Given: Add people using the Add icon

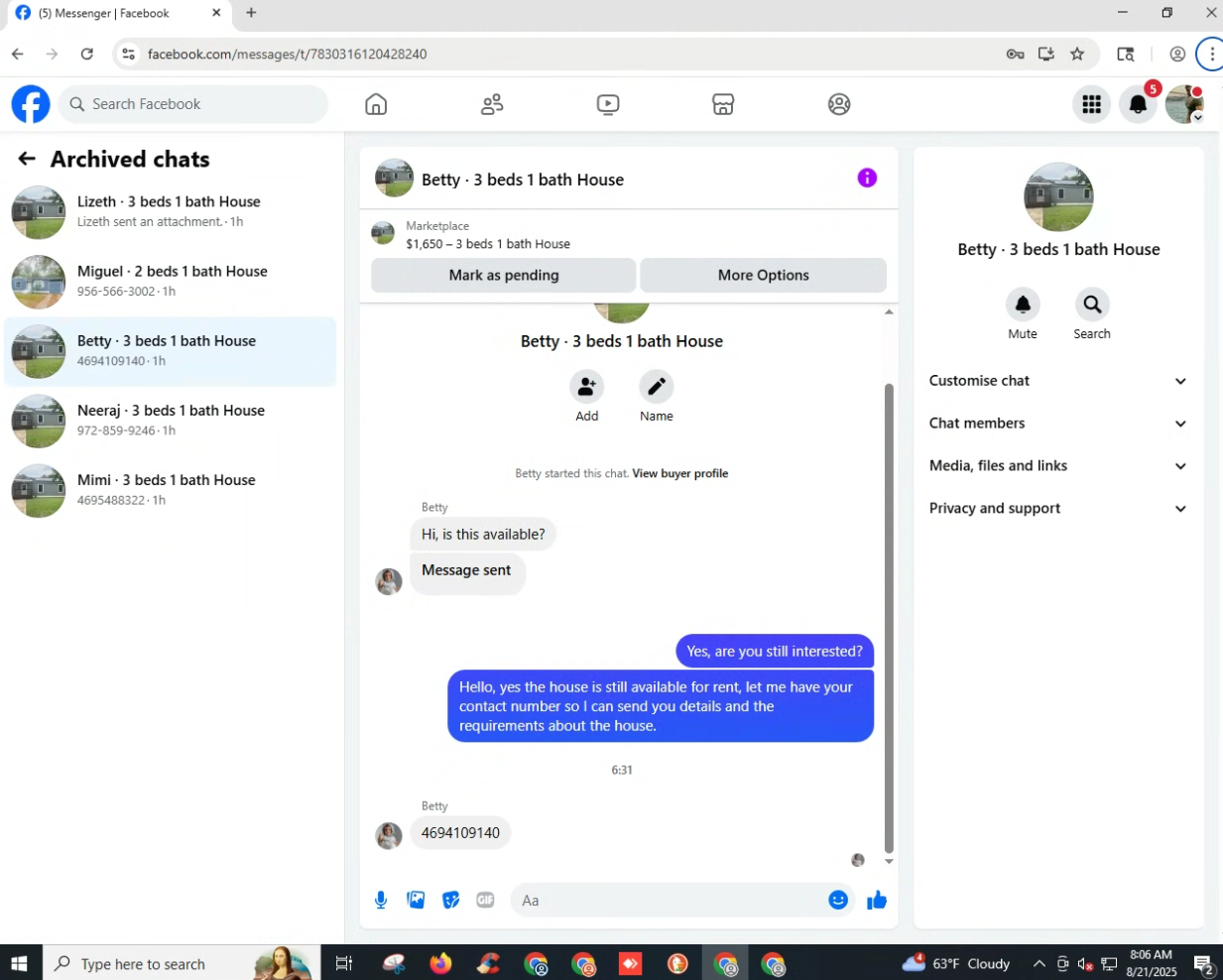Looking at the screenshot, I should click(x=587, y=386).
